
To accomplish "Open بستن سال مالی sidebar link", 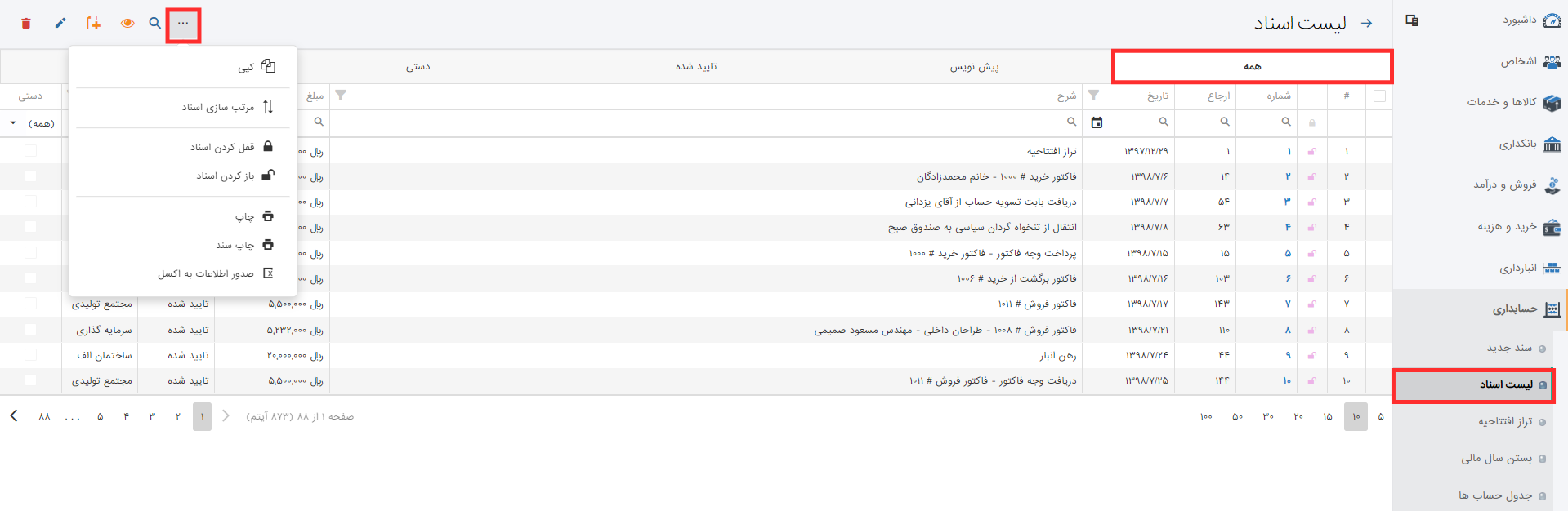I will [1497, 458].
